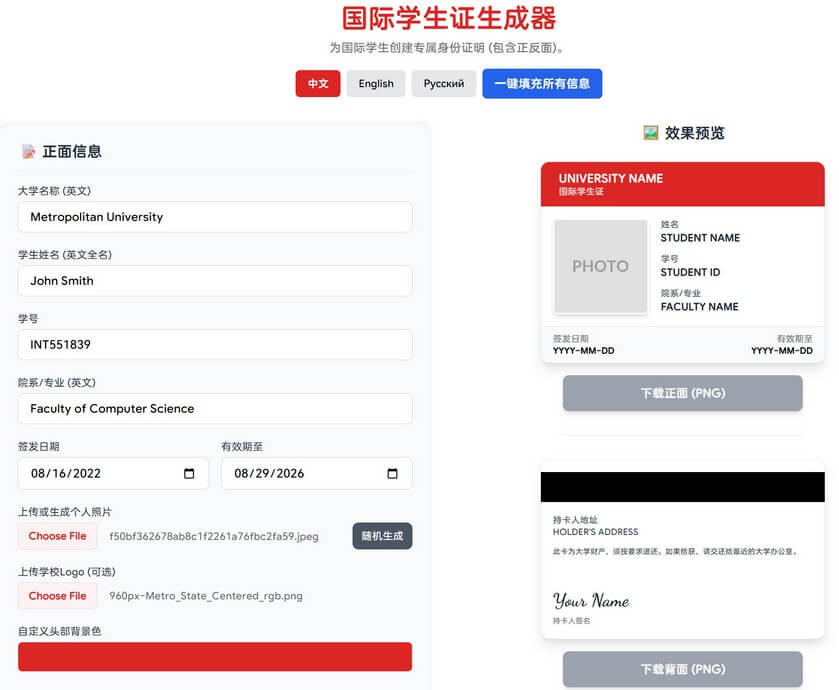839x690 pixels.
Task: Click the Faculty of Computer Science field
Action: click(215, 409)
